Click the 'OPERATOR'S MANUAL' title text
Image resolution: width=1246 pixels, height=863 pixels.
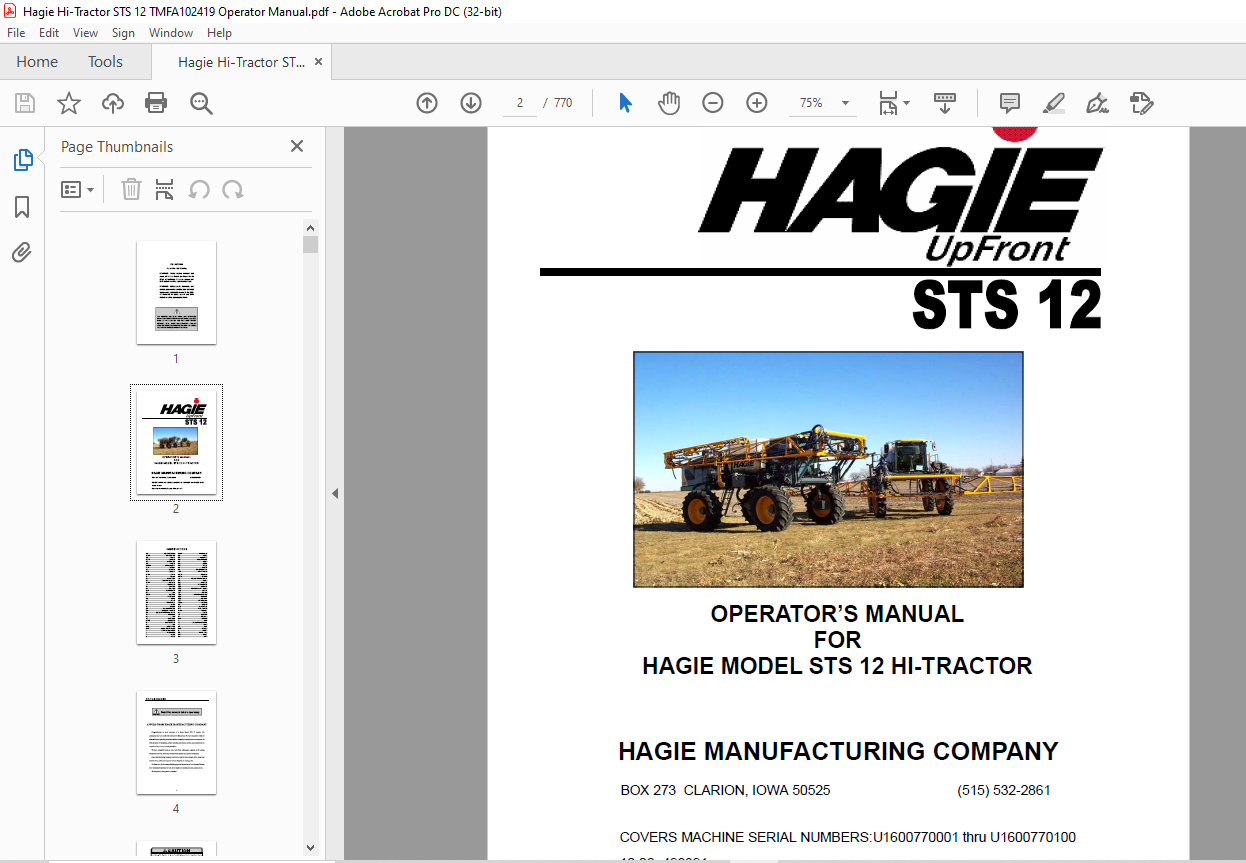tap(837, 614)
